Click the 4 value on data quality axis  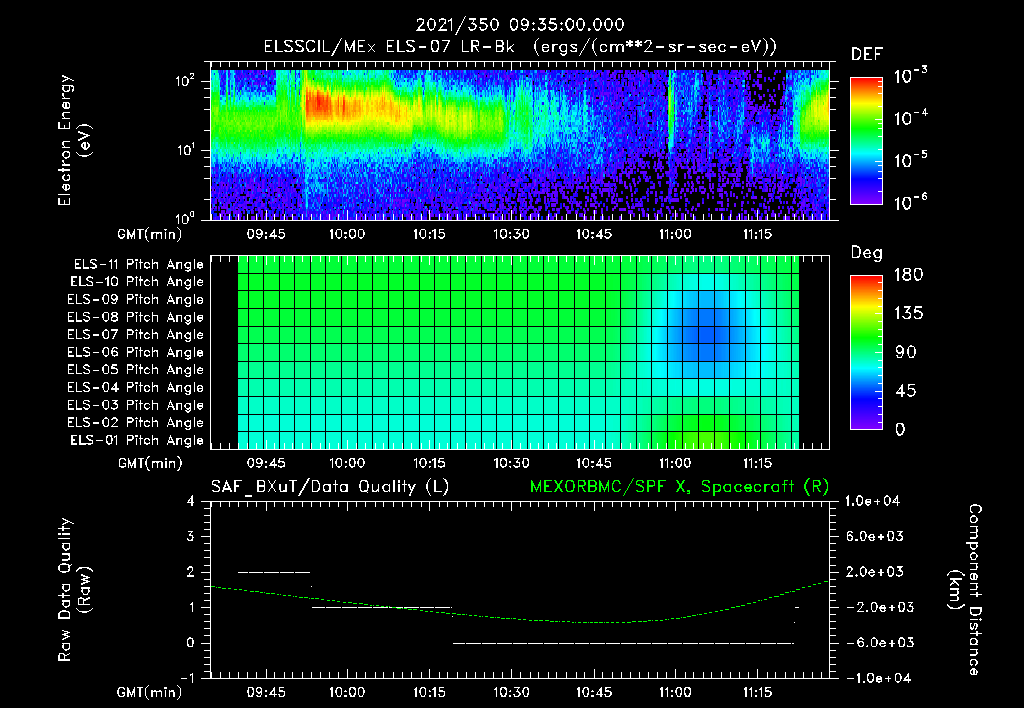tap(191, 501)
